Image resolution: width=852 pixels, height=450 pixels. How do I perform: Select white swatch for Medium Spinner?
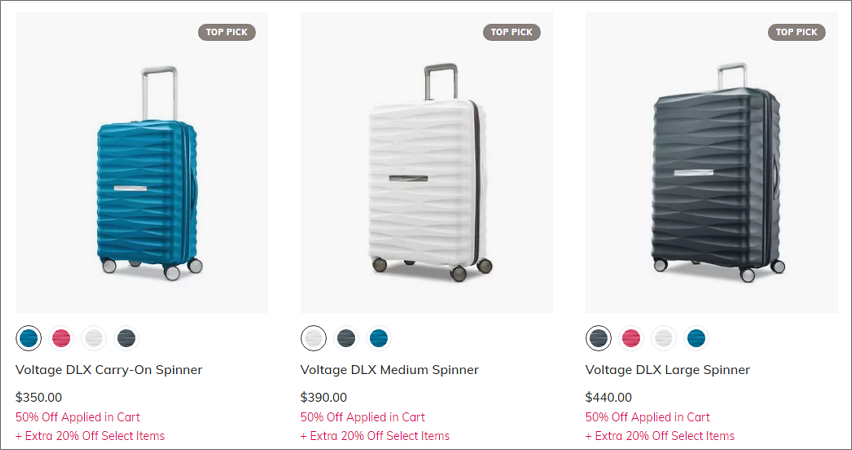pyautogui.click(x=314, y=338)
